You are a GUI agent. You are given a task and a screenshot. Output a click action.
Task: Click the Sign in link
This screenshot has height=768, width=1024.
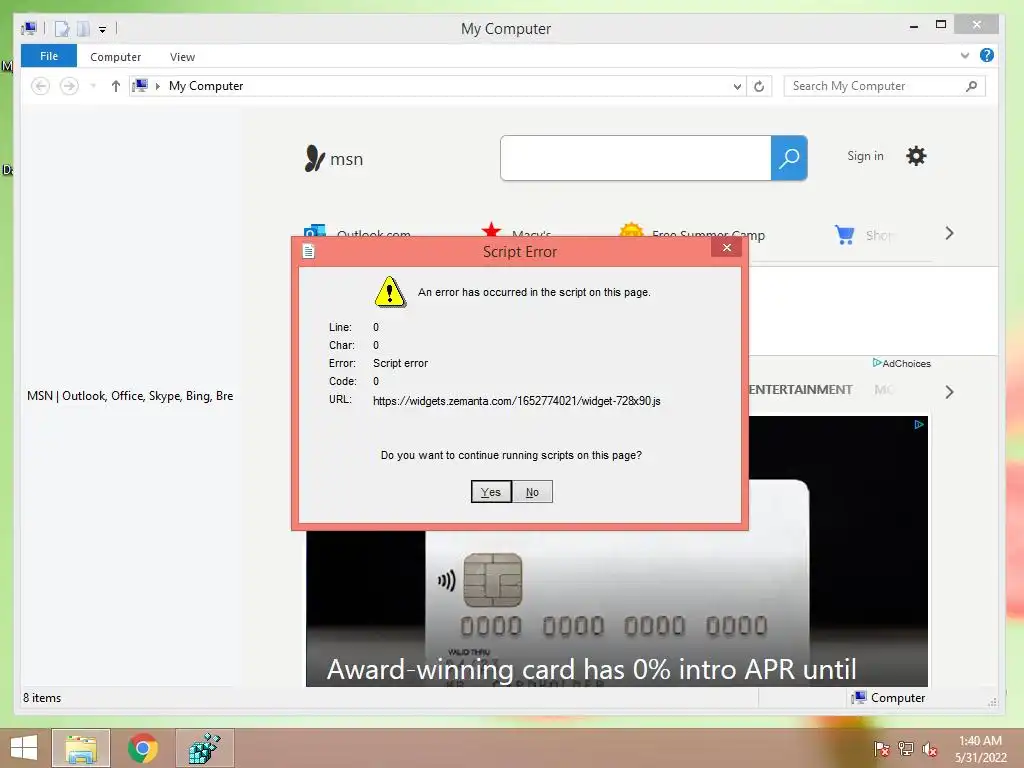pos(865,156)
